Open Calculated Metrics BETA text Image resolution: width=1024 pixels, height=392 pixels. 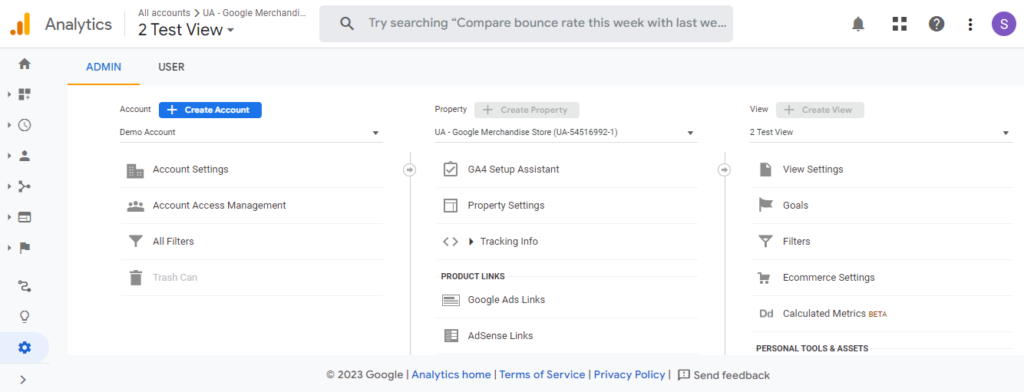[x=835, y=314]
